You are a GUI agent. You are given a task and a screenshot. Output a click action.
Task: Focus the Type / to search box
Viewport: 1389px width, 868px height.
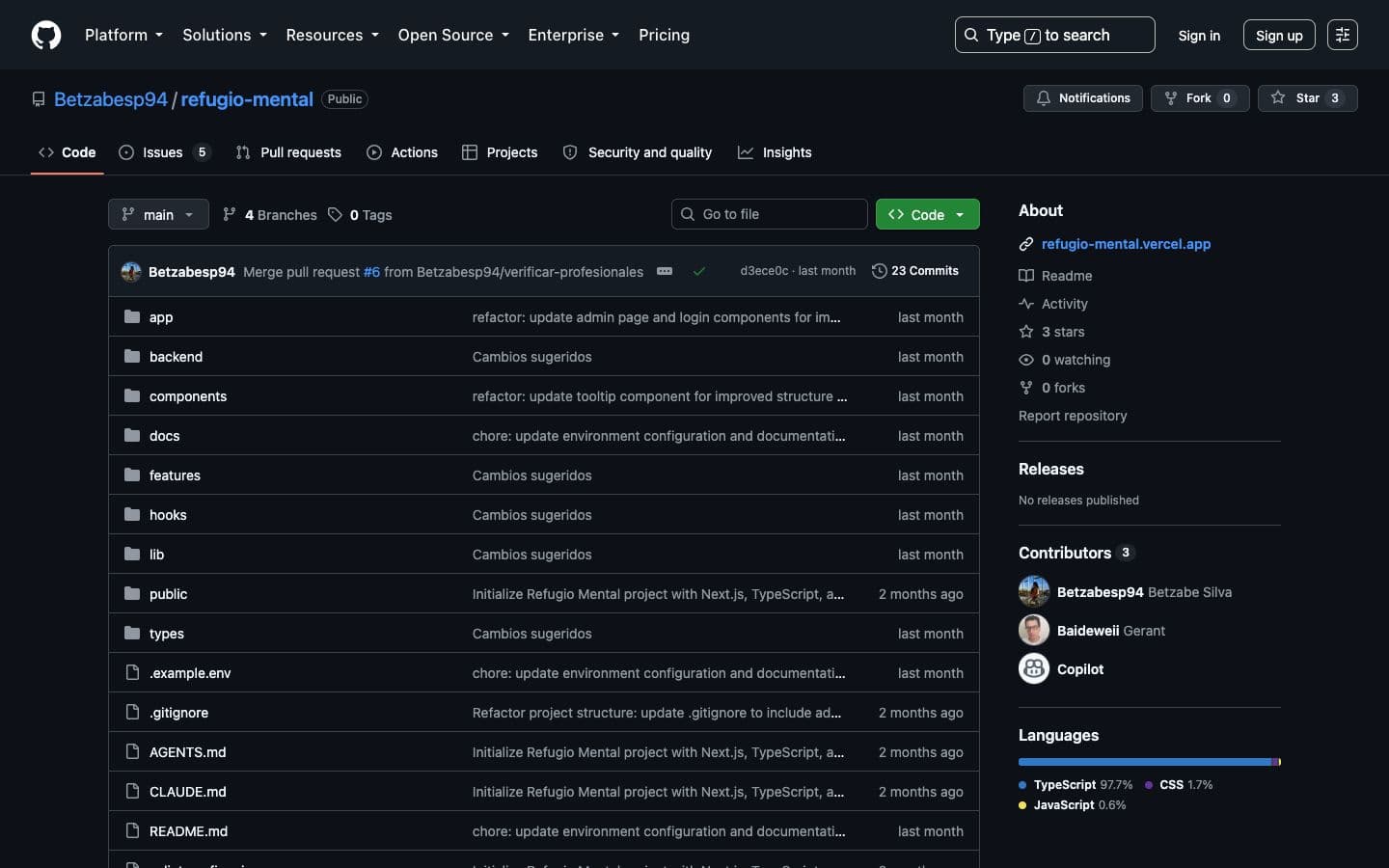pyautogui.click(x=1054, y=35)
